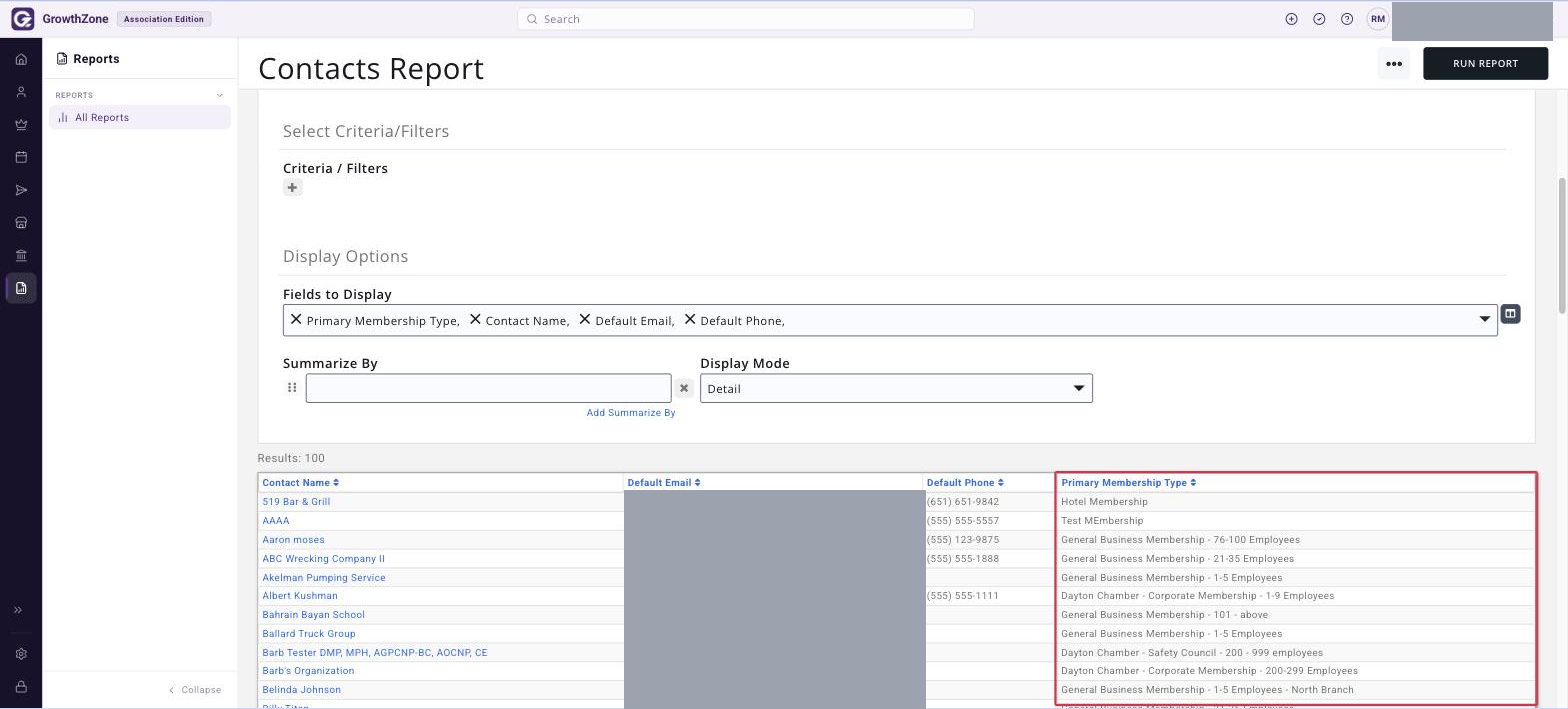This screenshot has width=1568, height=709.
Task: Sort by Default Phone column
Action: (x=965, y=483)
